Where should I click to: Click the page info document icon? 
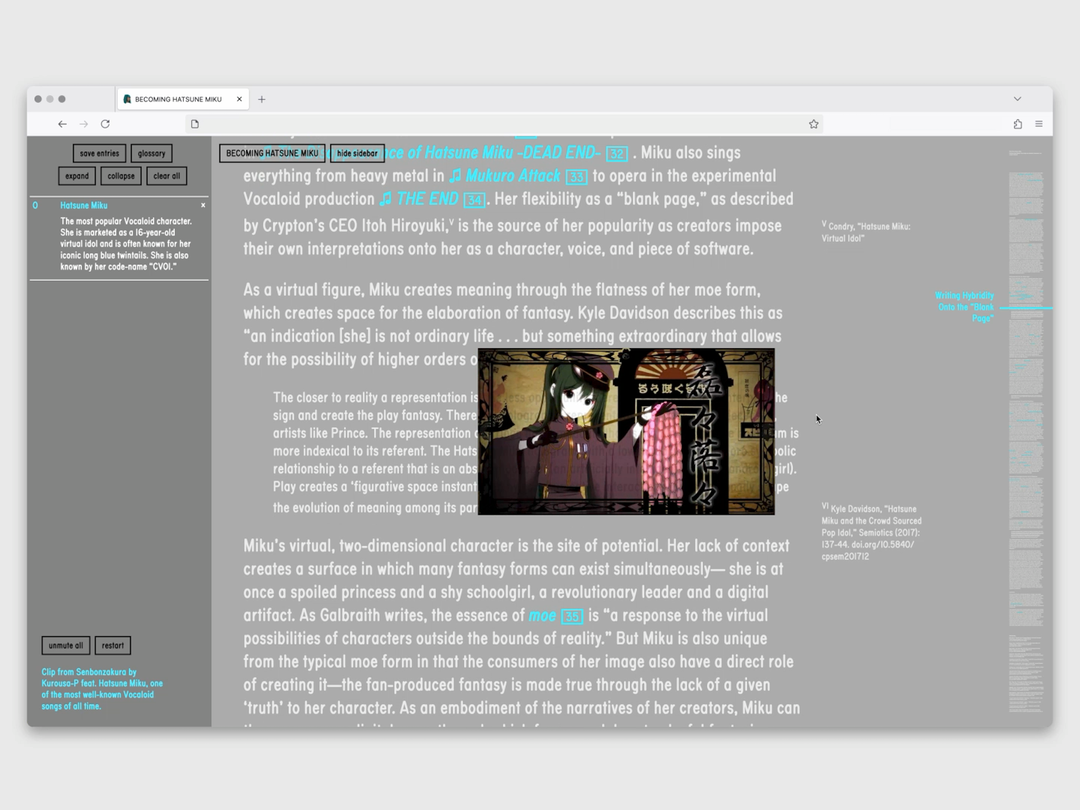195,124
